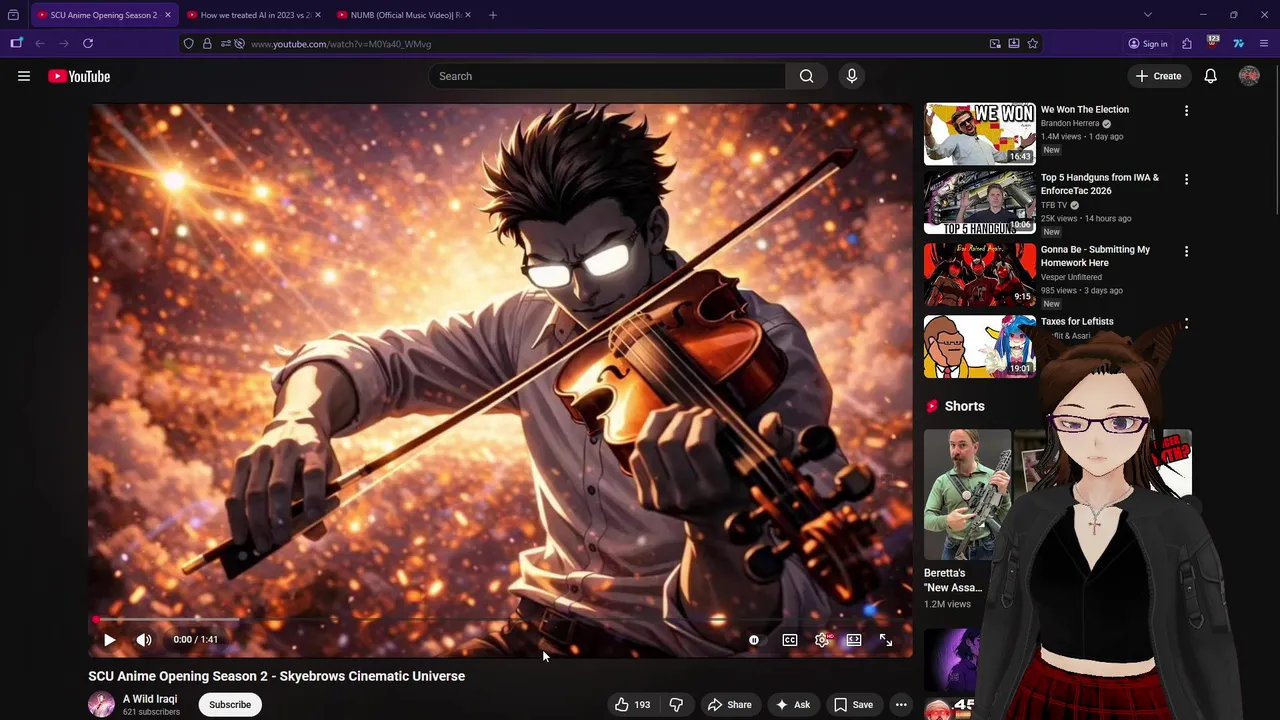The height and width of the screenshot is (720, 1280).
Task: Open browser application hamburger menu
Action: 1264,44
